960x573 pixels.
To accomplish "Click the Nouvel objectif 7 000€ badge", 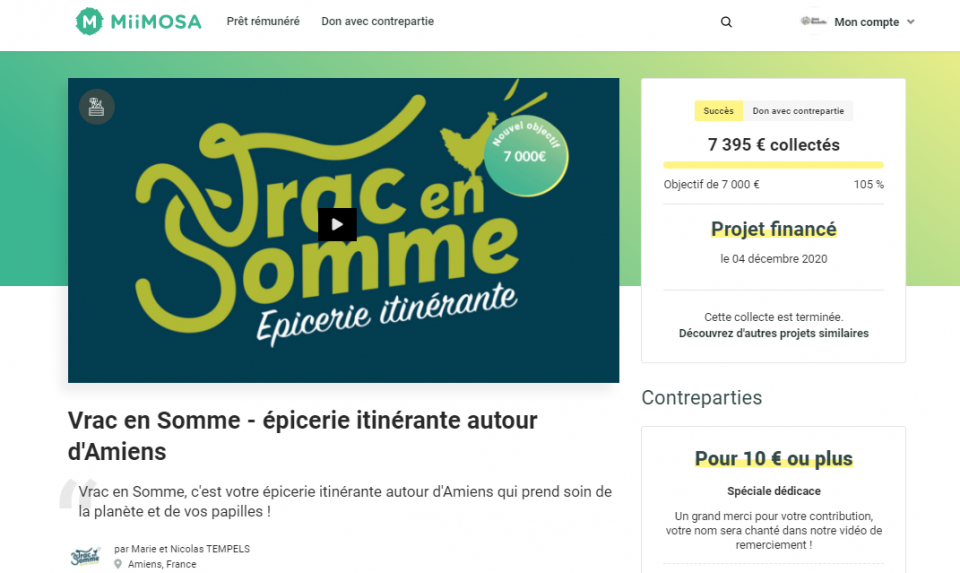I will [x=526, y=155].
